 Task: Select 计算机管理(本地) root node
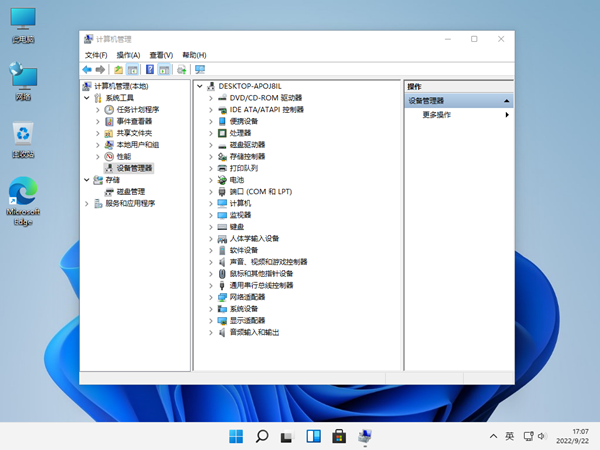point(121,86)
